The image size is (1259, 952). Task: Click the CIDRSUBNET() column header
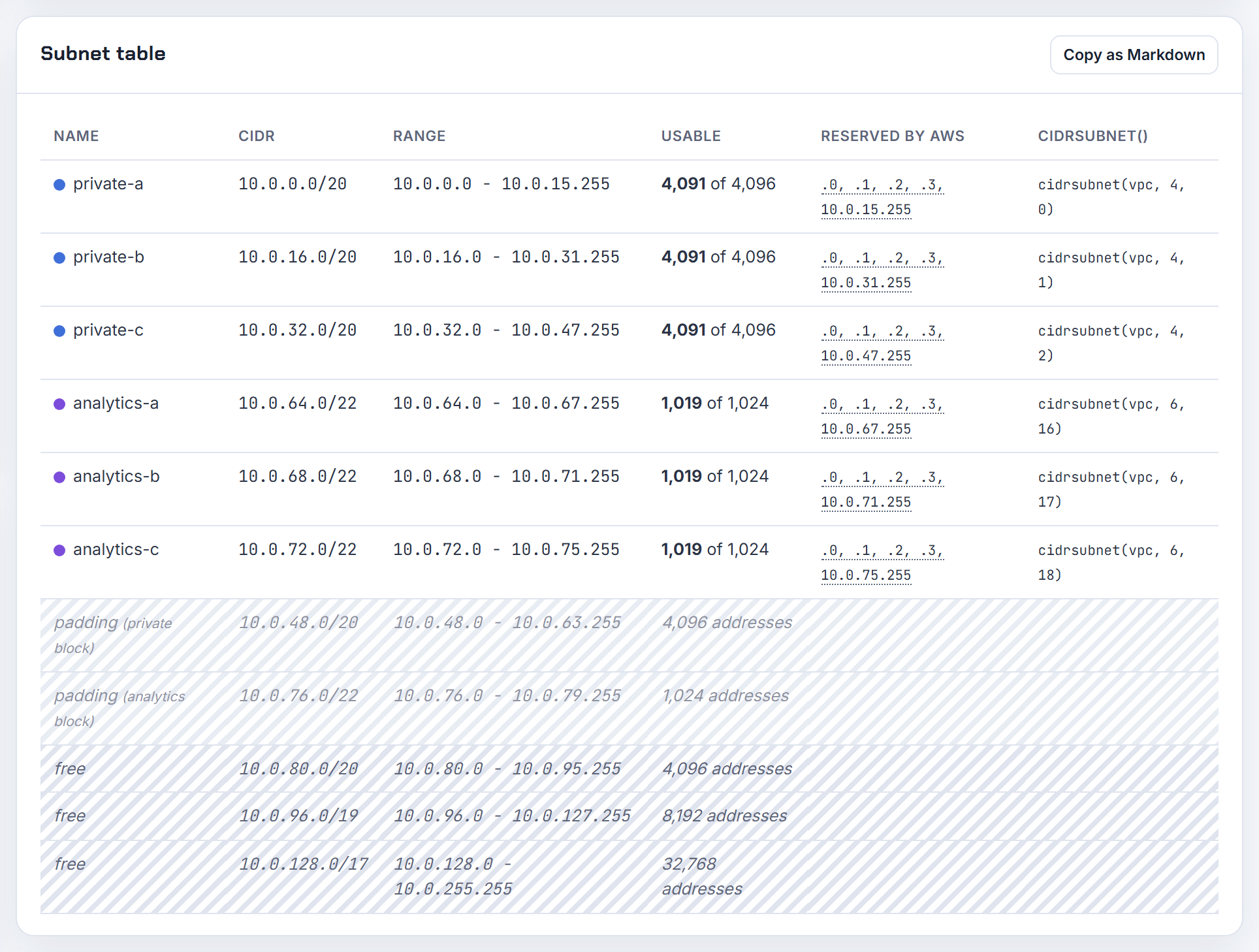[1093, 136]
